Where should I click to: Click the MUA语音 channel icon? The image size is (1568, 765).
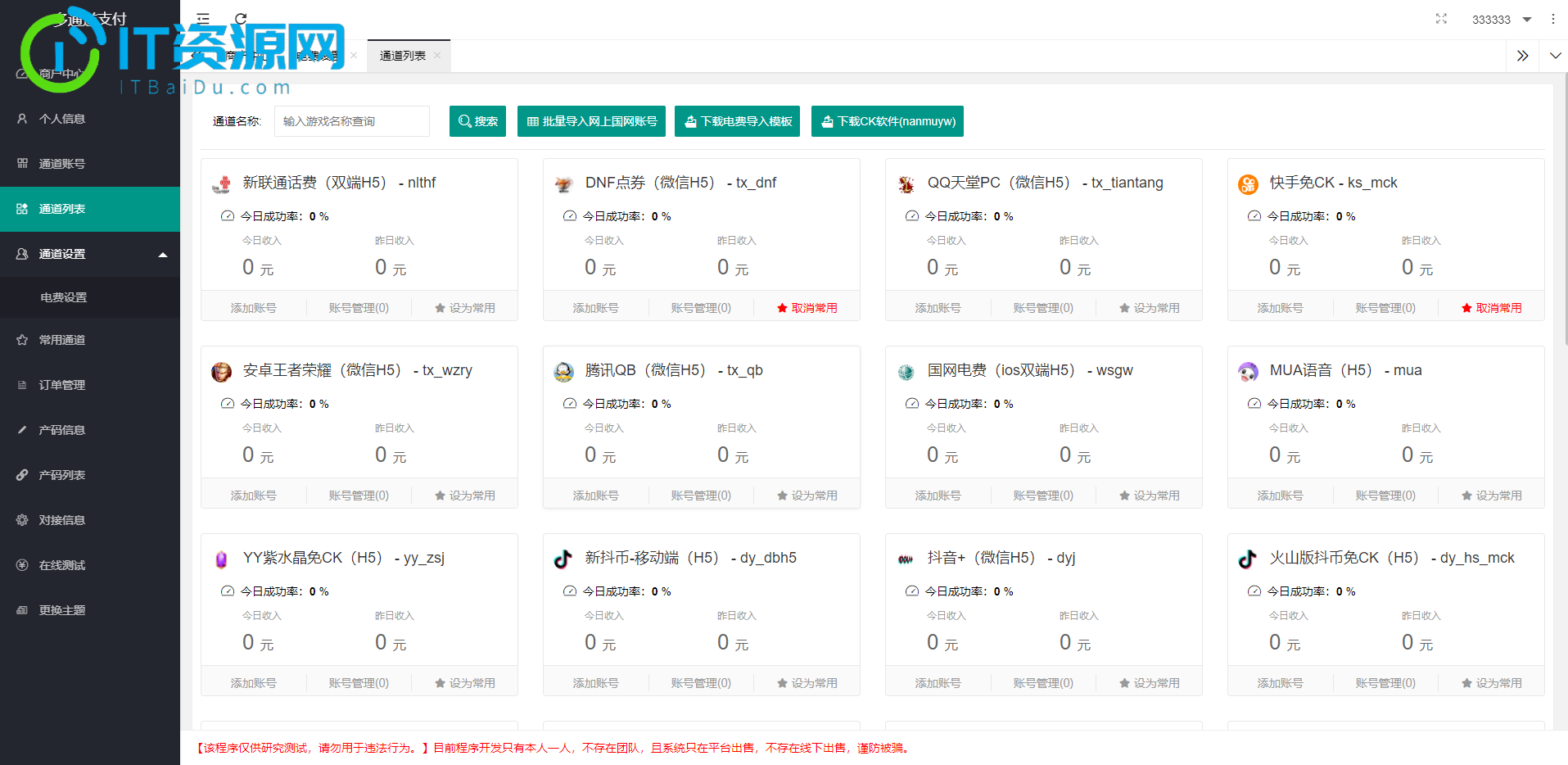(1248, 372)
